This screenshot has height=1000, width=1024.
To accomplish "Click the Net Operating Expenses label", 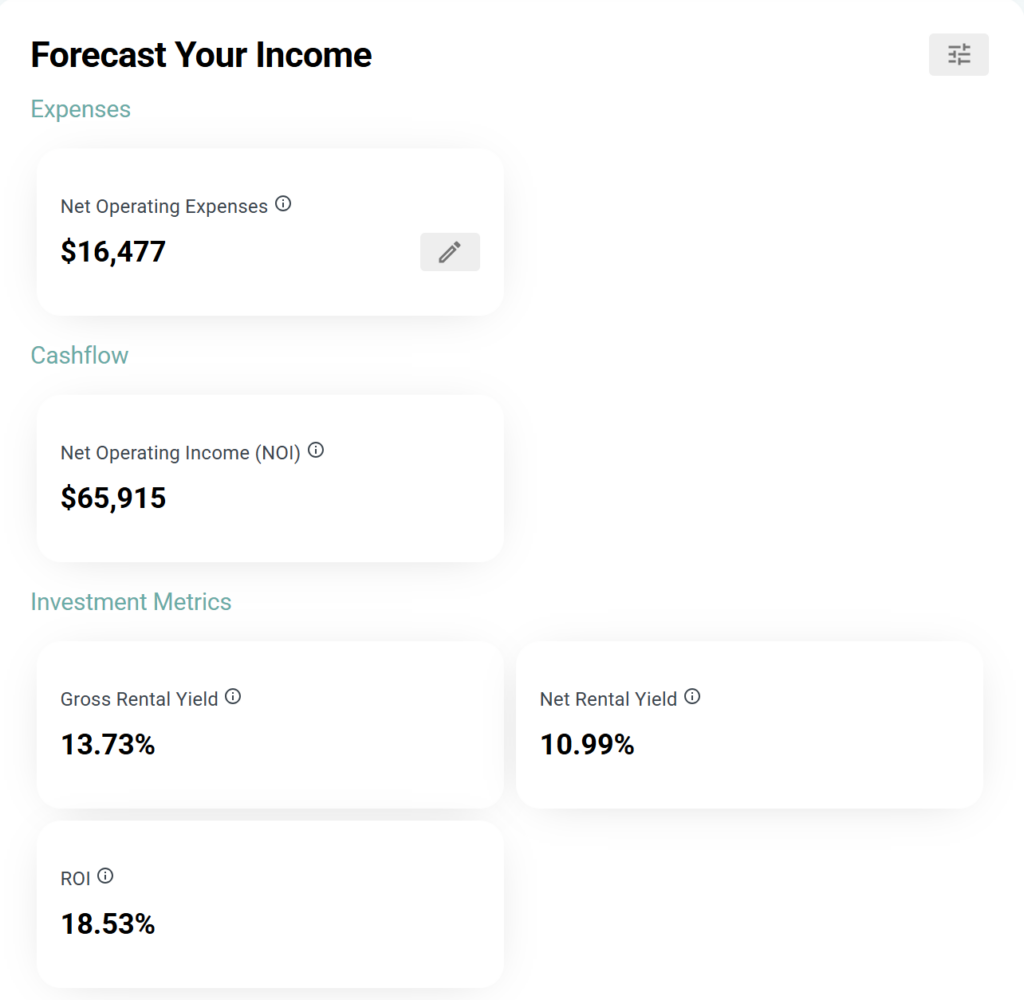I will [164, 207].
